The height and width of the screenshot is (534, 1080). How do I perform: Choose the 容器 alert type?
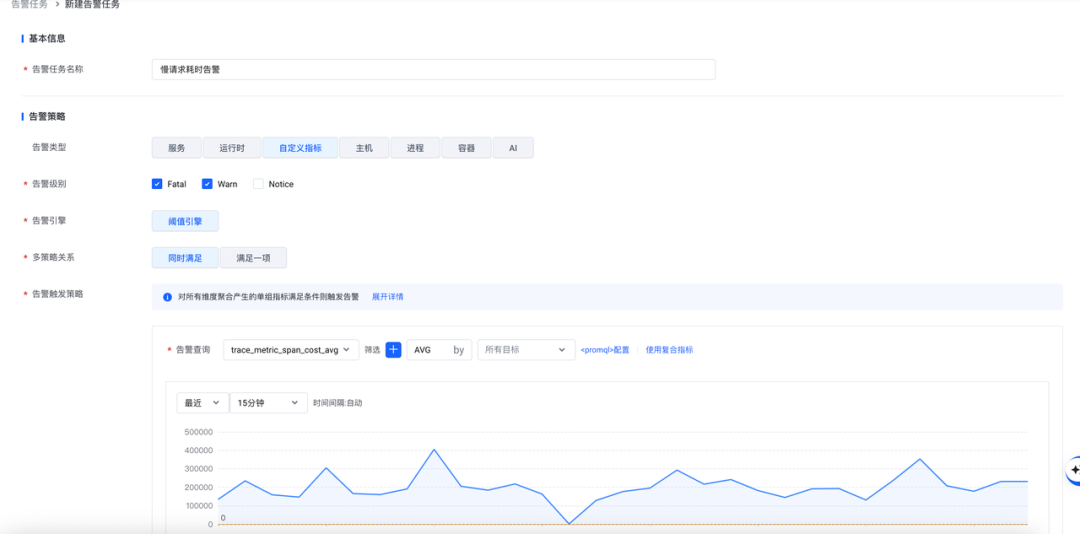tap(467, 148)
